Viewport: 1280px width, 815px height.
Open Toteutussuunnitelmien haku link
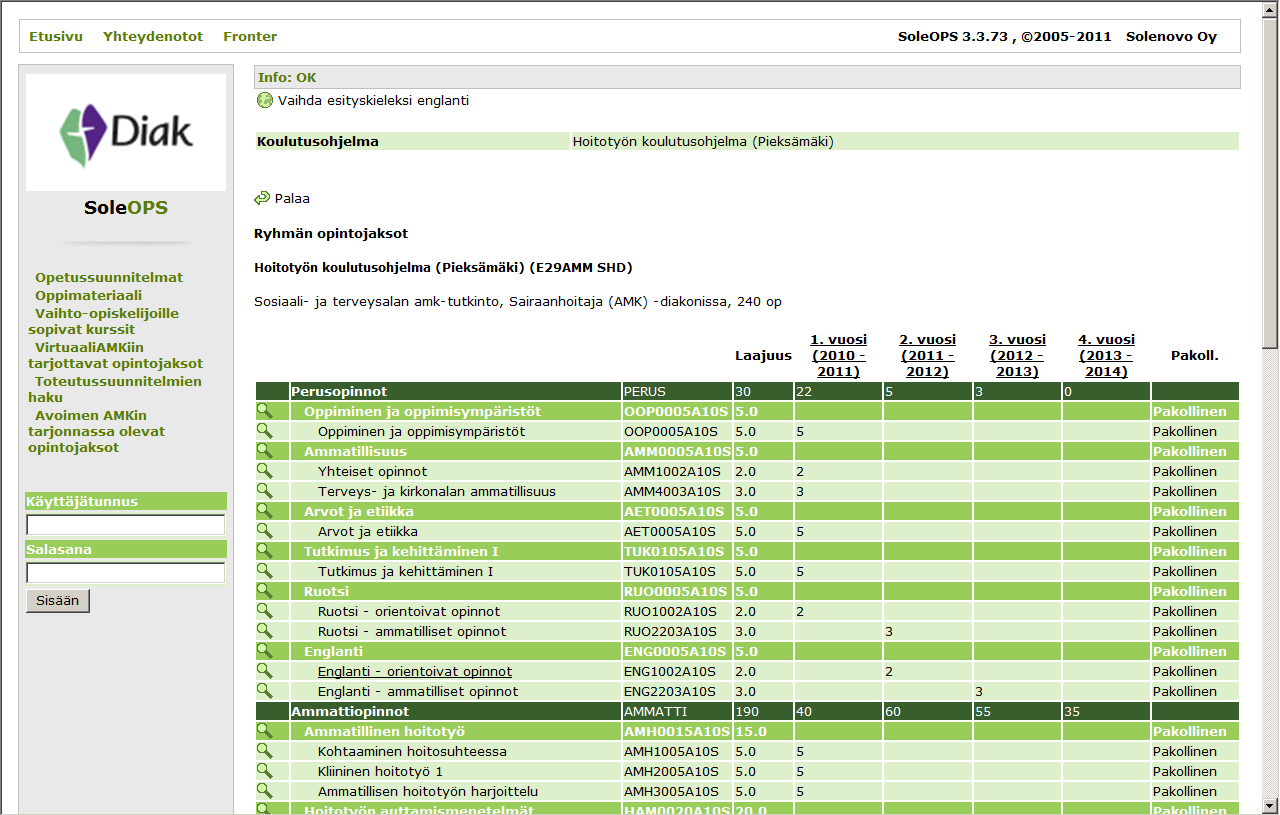tap(115, 390)
